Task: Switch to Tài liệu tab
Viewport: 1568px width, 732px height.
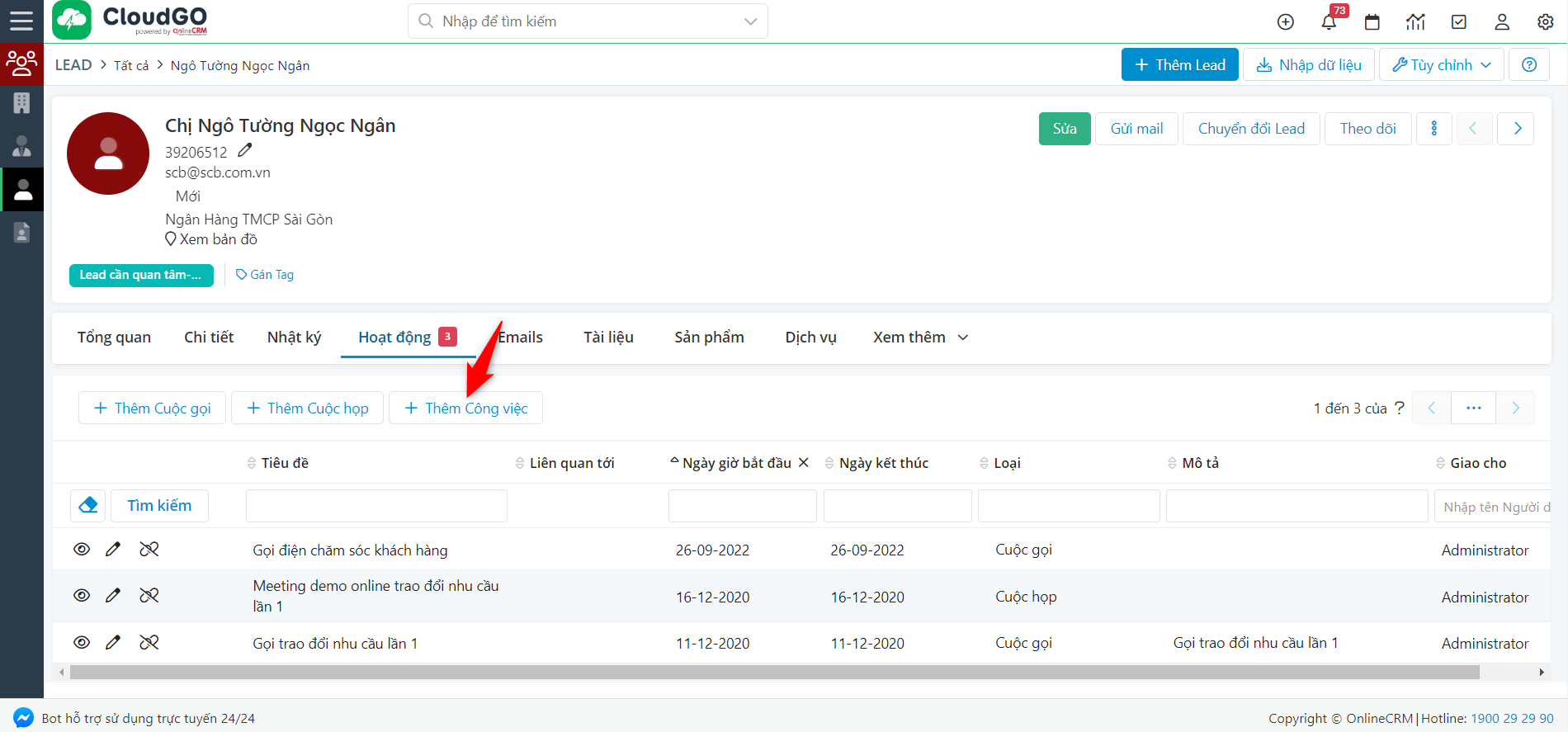Action: (608, 337)
